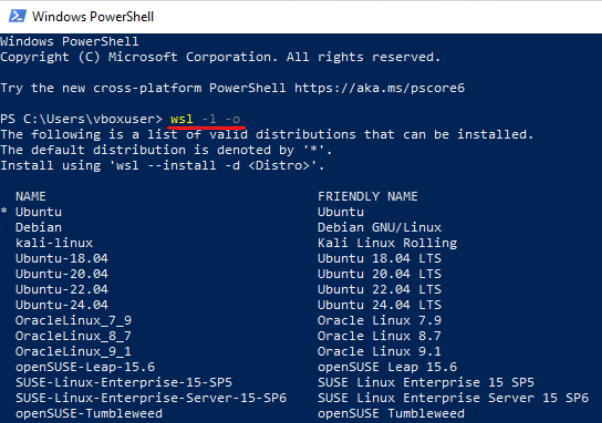
Task: Click the Debian distribution name
Action: (38, 228)
